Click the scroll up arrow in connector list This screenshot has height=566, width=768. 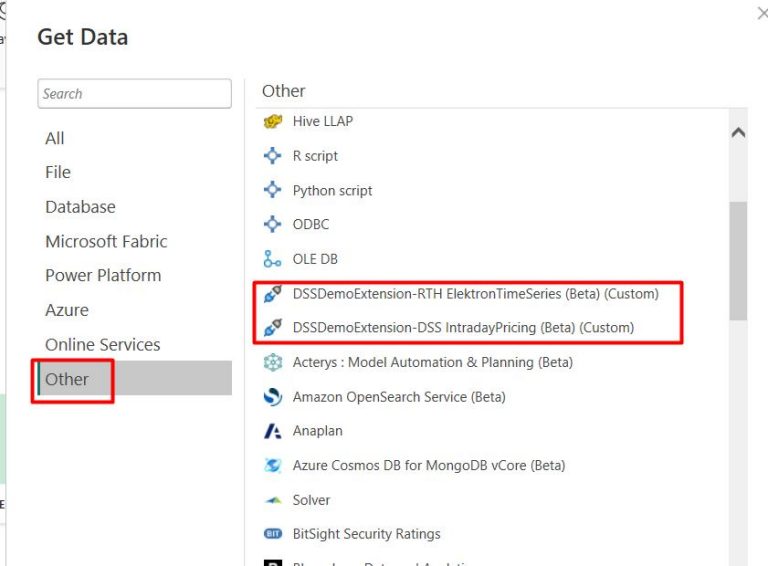[738, 132]
